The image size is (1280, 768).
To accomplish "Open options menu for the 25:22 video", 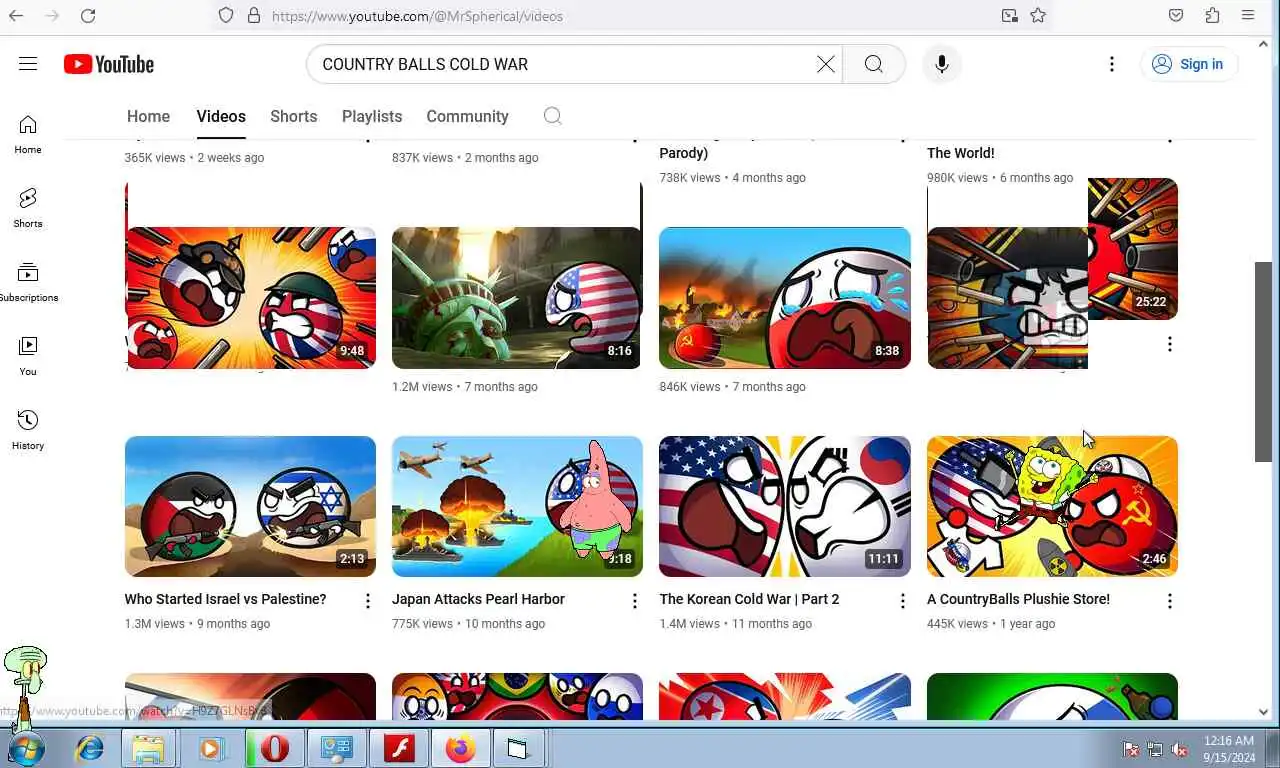I will [1169, 344].
